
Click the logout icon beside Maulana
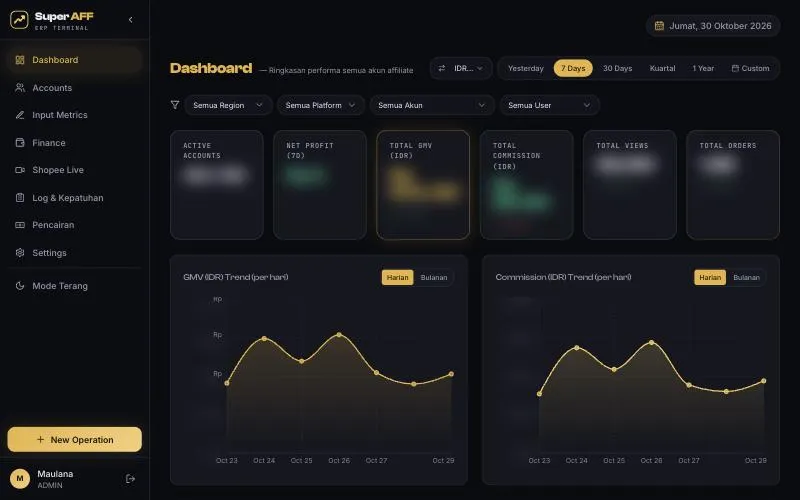pyautogui.click(x=130, y=479)
